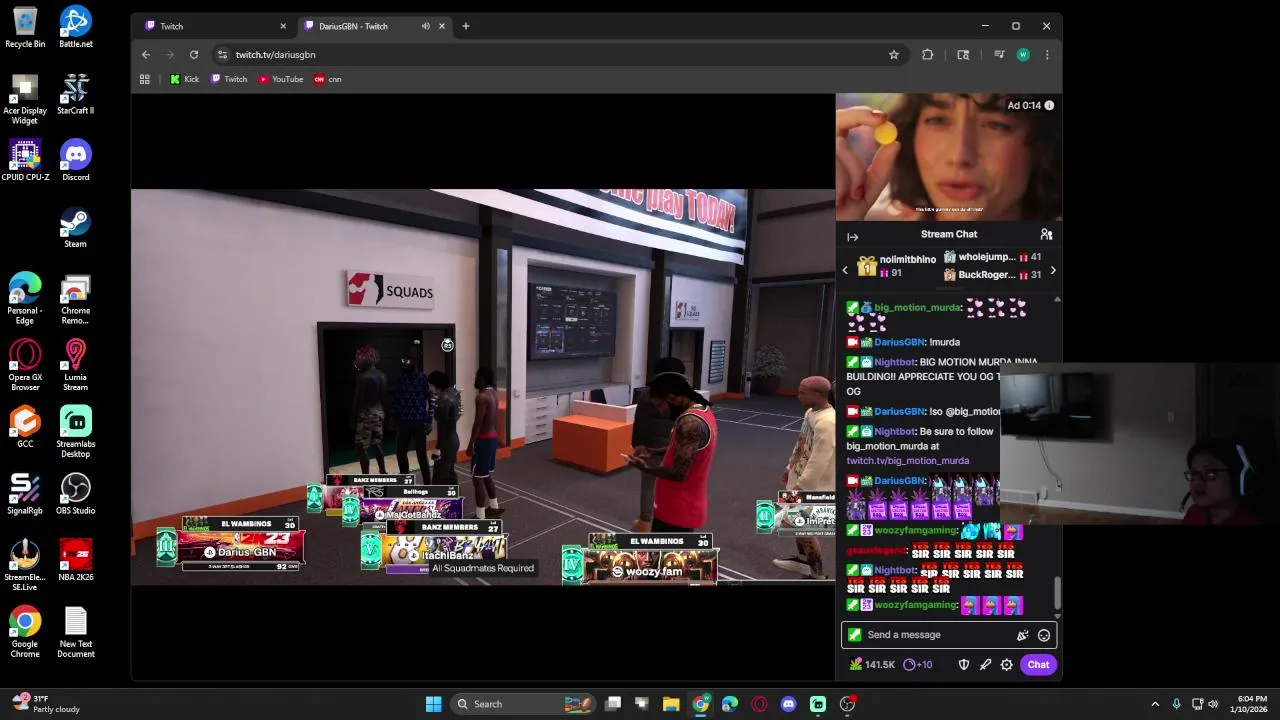The height and width of the screenshot is (720, 1280).
Task: Select the Recycle Bin icon
Action: coord(25,28)
